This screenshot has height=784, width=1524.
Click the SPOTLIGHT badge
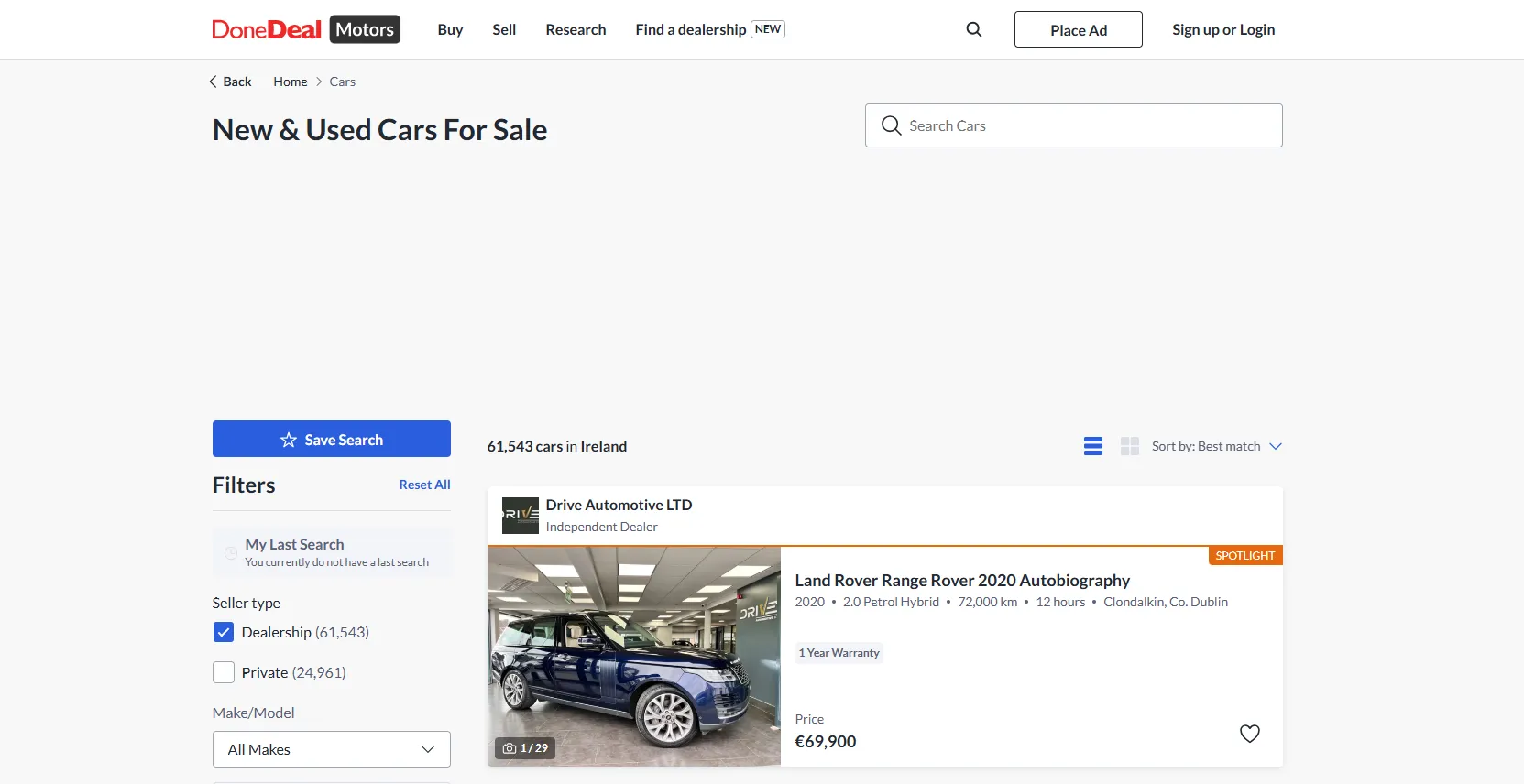[x=1245, y=556]
